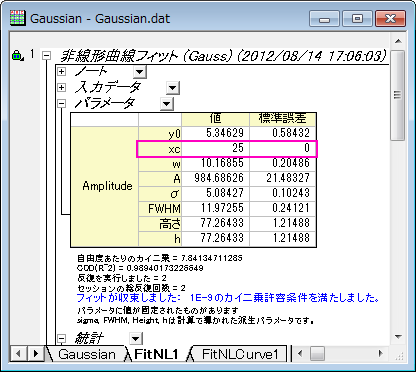
Task: Click the 高さ parameter label
Action: [160, 224]
